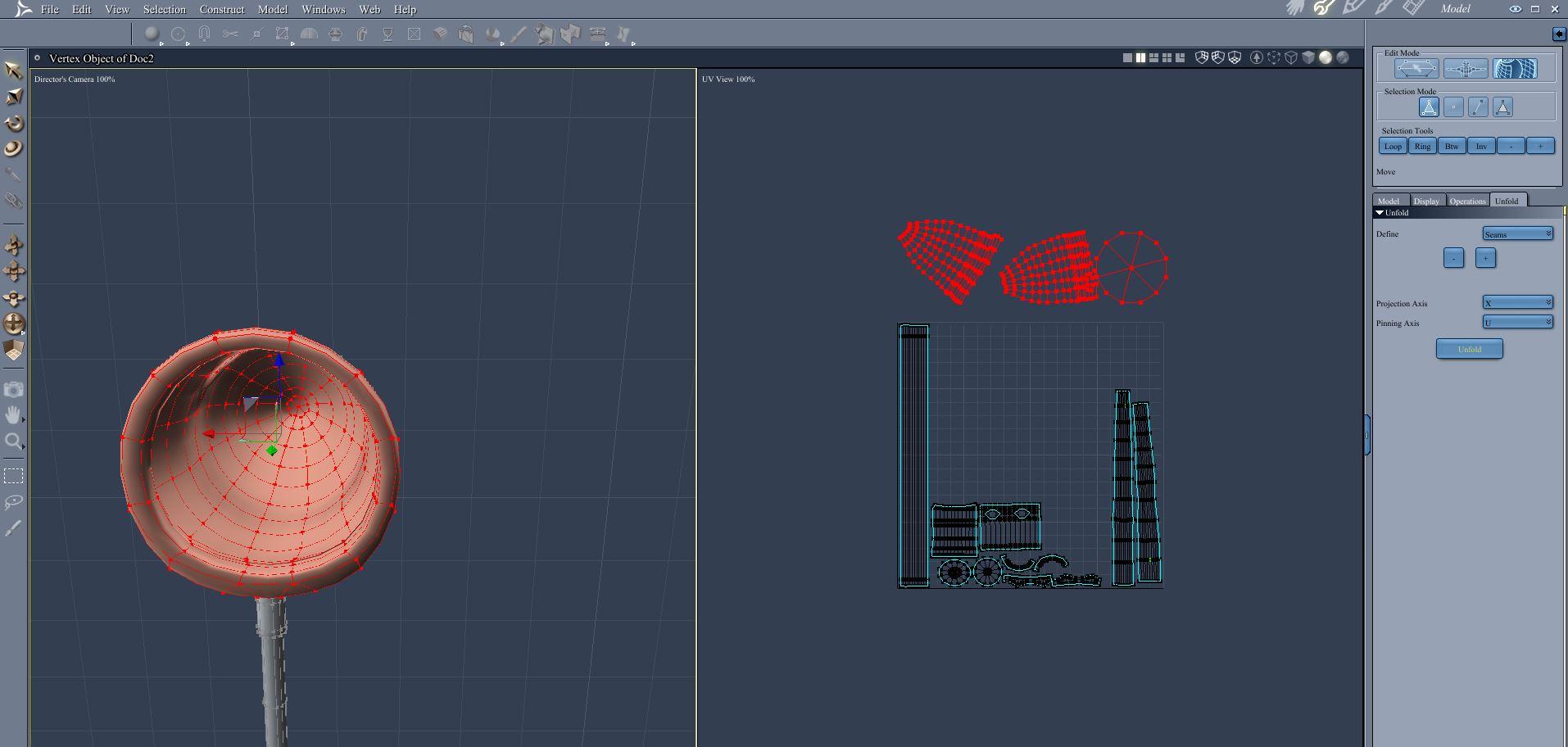Set selection mode to polygons
Screen dimensions: 1568x747
point(1502,106)
